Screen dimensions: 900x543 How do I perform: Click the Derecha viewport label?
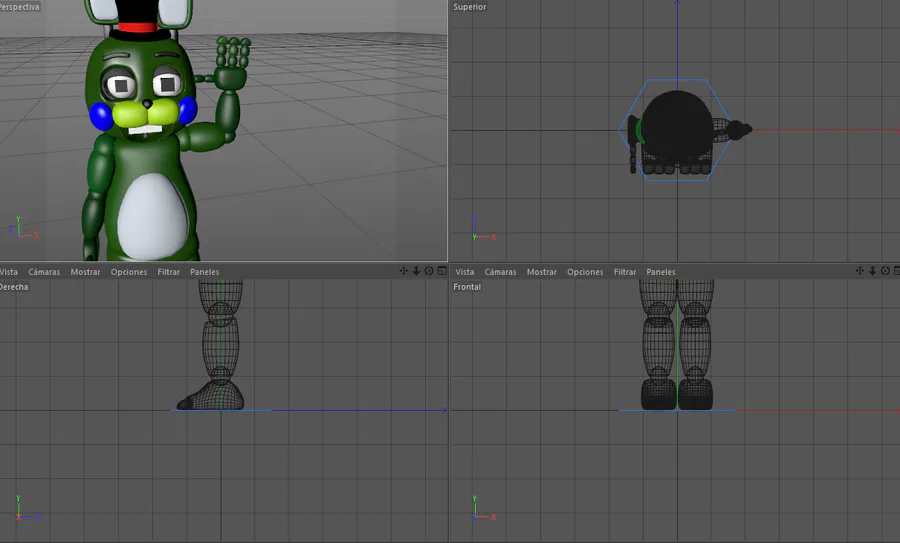click(14, 287)
